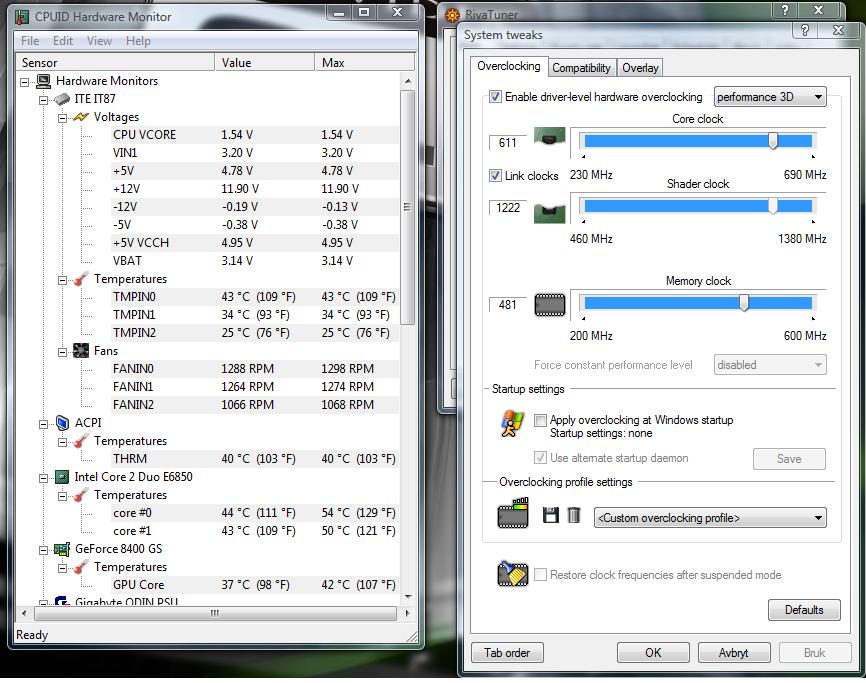Click the restore clock frequencies brush icon
This screenshot has height=683, width=866.
(x=513, y=574)
